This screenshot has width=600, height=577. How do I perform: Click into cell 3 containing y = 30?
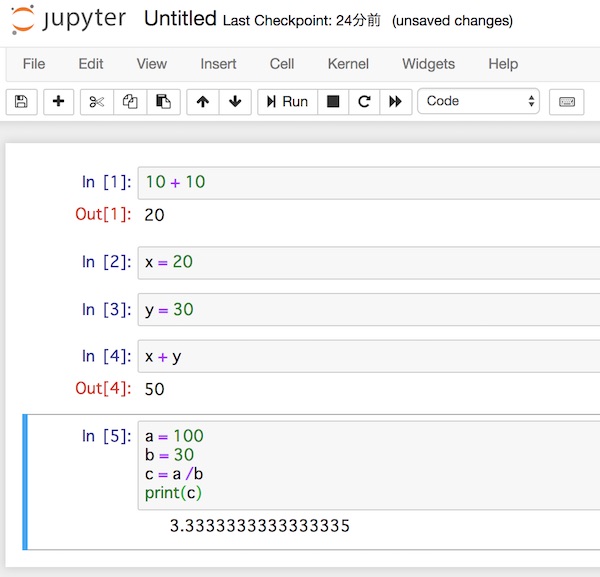coord(369,310)
